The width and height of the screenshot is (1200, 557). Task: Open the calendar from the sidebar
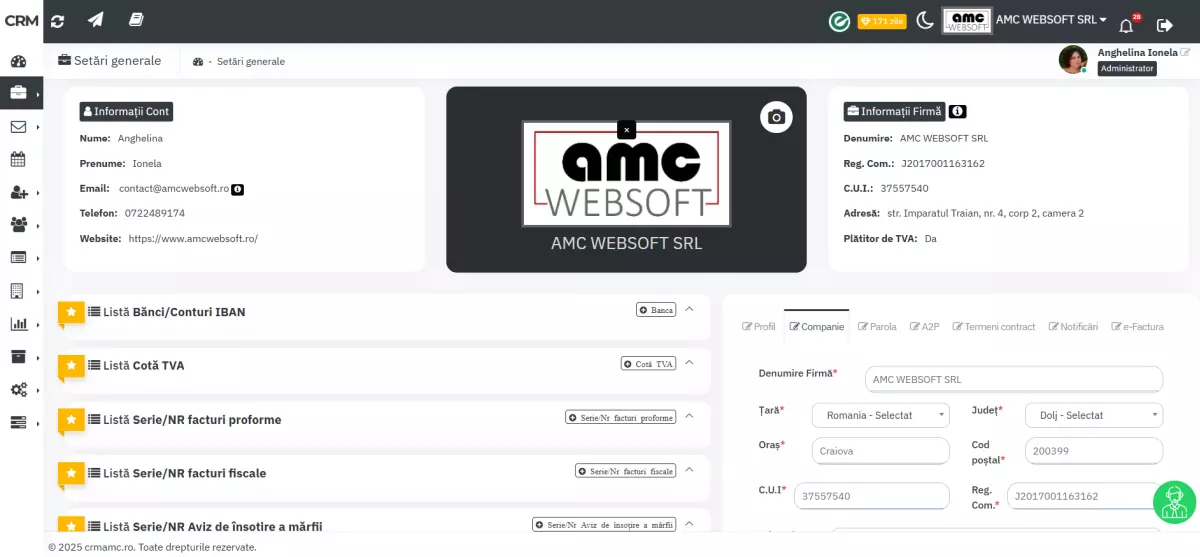(18, 159)
